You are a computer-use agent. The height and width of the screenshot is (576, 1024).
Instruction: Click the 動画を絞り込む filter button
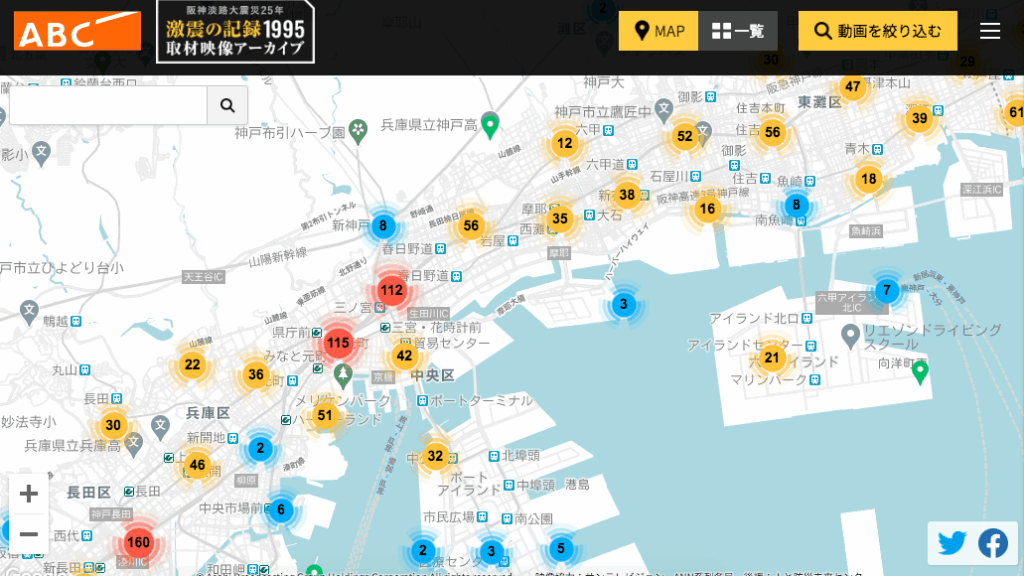pyautogui.click(x=877, y=31)
